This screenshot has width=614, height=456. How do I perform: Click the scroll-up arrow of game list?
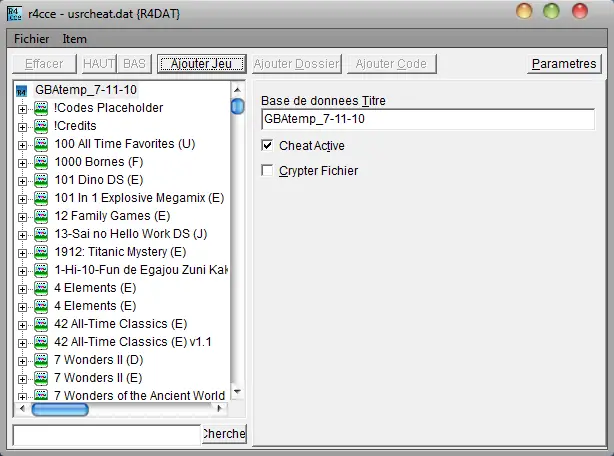click(237, 90)
